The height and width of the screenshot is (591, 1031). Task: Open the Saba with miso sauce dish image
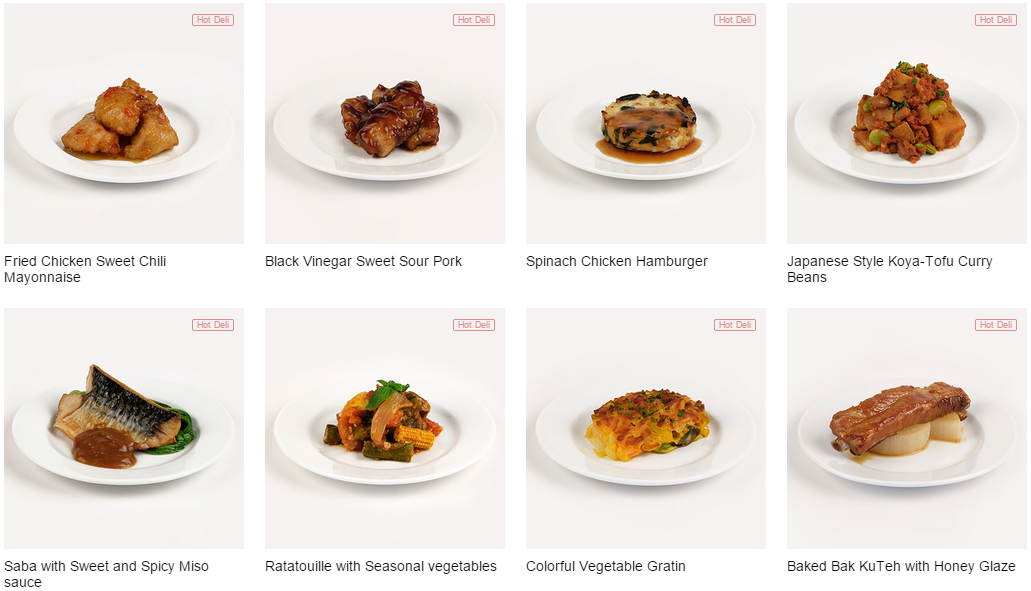click(x=124, y=429)
